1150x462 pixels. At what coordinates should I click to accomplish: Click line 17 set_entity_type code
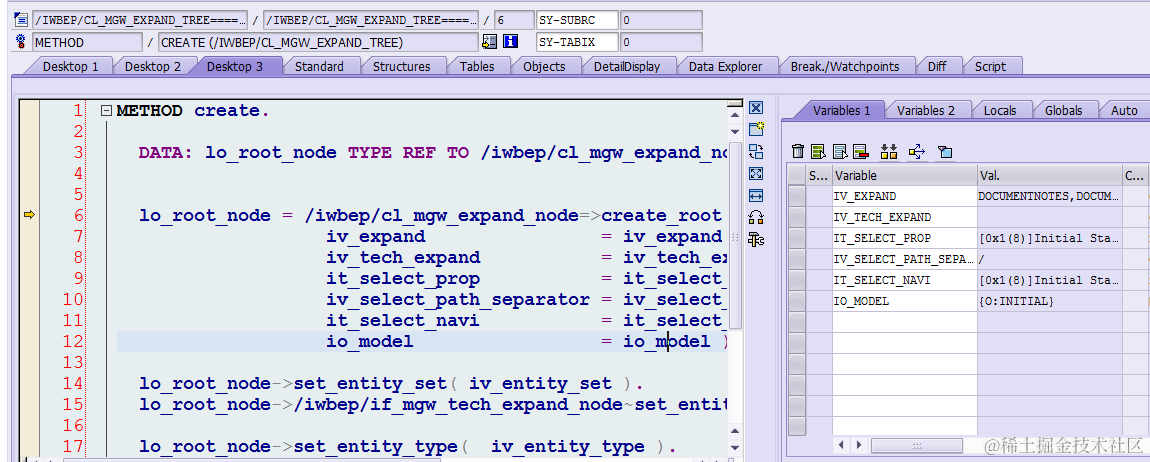[407, 446]
